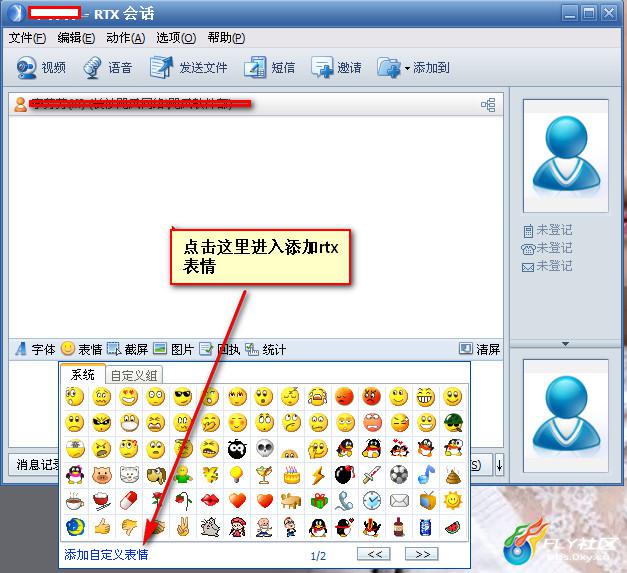Insert the lightning bolt emoticon
The width and height of the screenshot is (627, 573).
tap(318, 475)
